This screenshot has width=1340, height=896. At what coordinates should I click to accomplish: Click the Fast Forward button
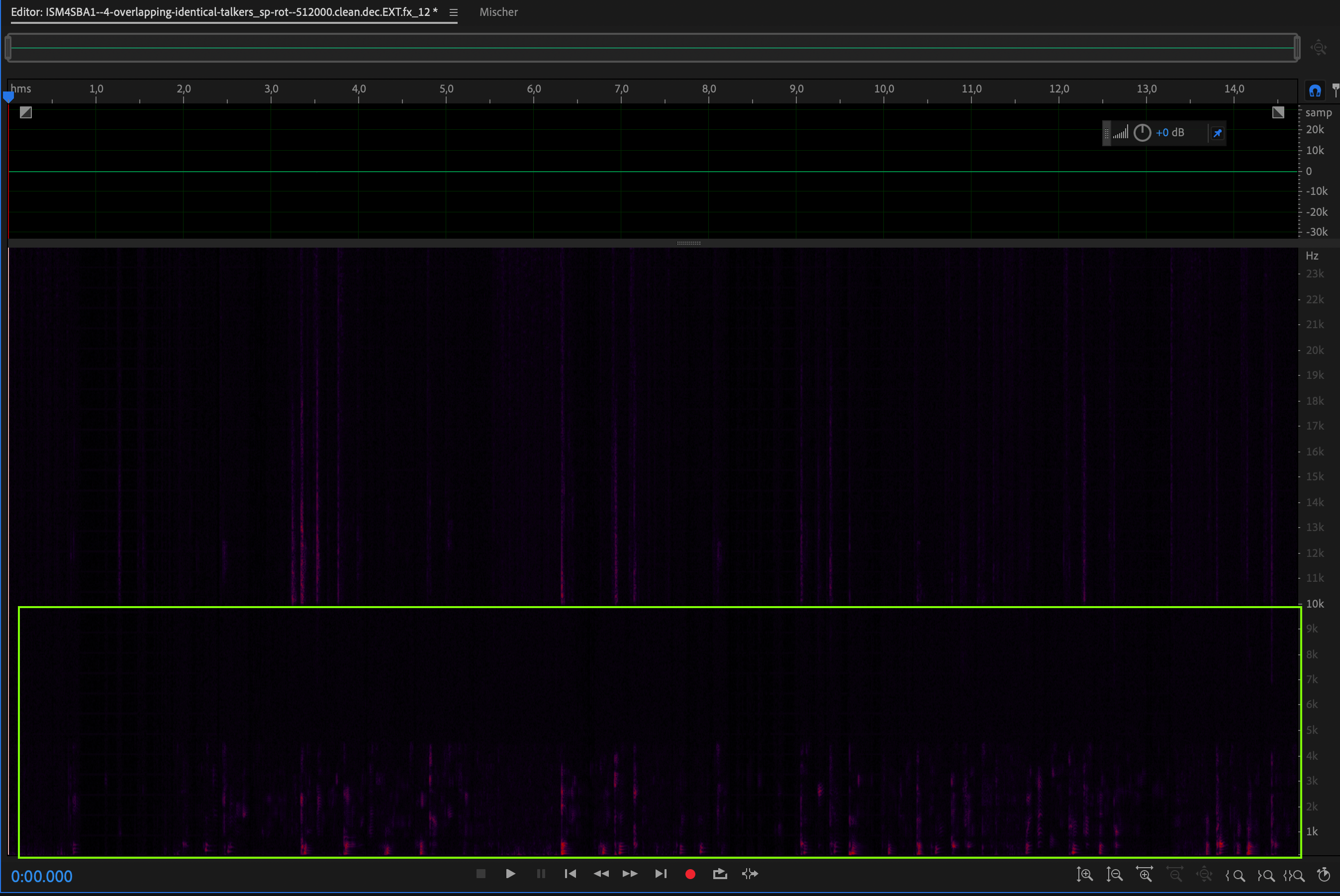(x=630, y=874)
